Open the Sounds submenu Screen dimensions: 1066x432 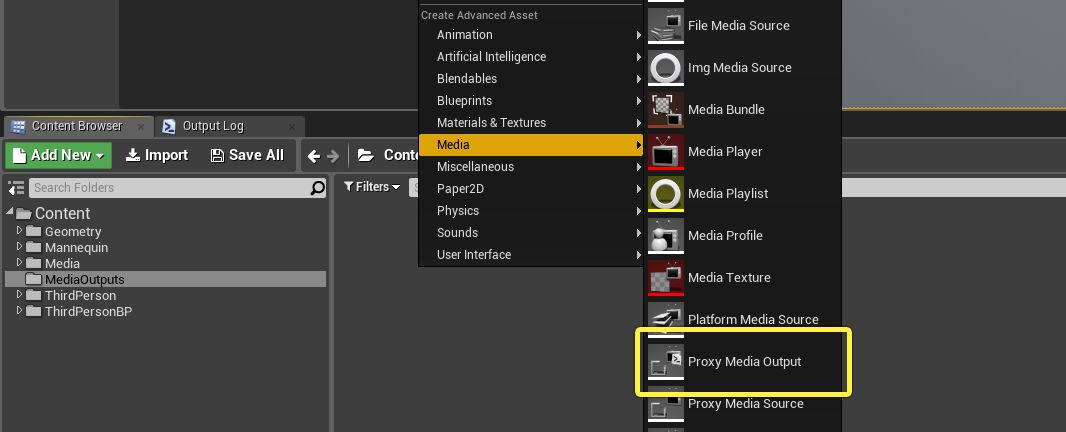pos(531,233)
